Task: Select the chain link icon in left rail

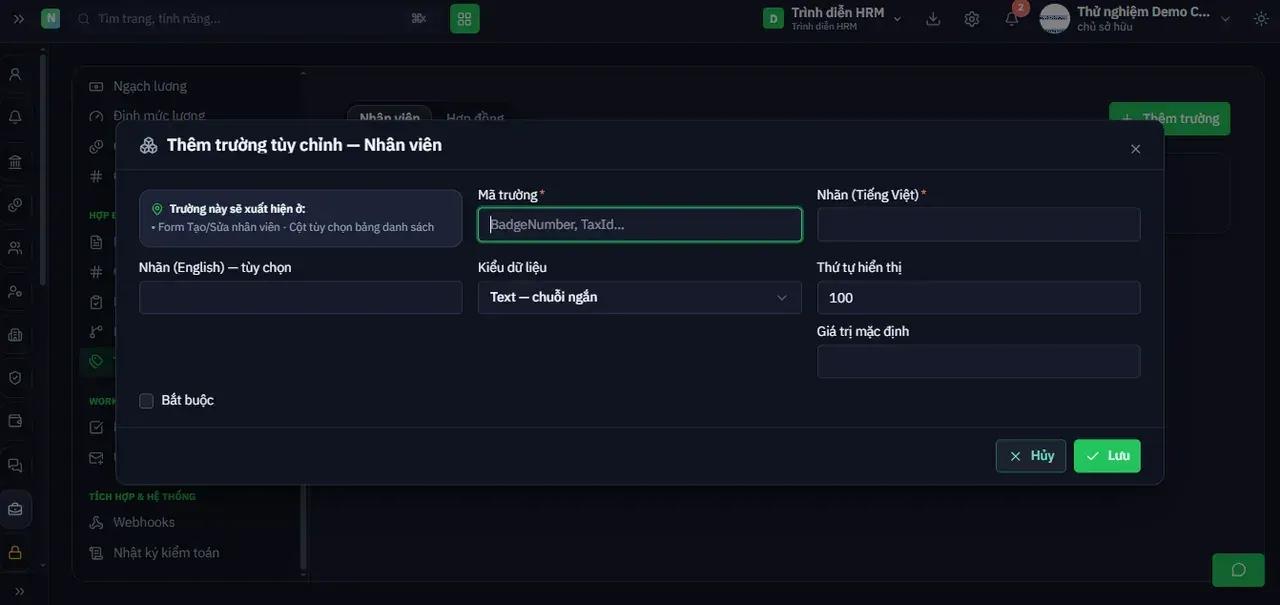Action: pos(15,205)
